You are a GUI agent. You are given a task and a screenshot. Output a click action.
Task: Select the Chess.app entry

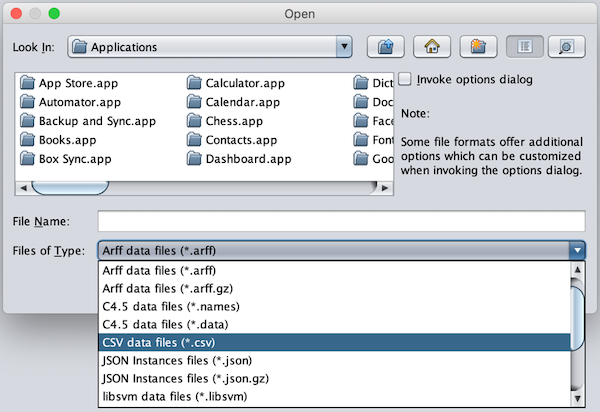pyautogui.click(x=225, y=121)
